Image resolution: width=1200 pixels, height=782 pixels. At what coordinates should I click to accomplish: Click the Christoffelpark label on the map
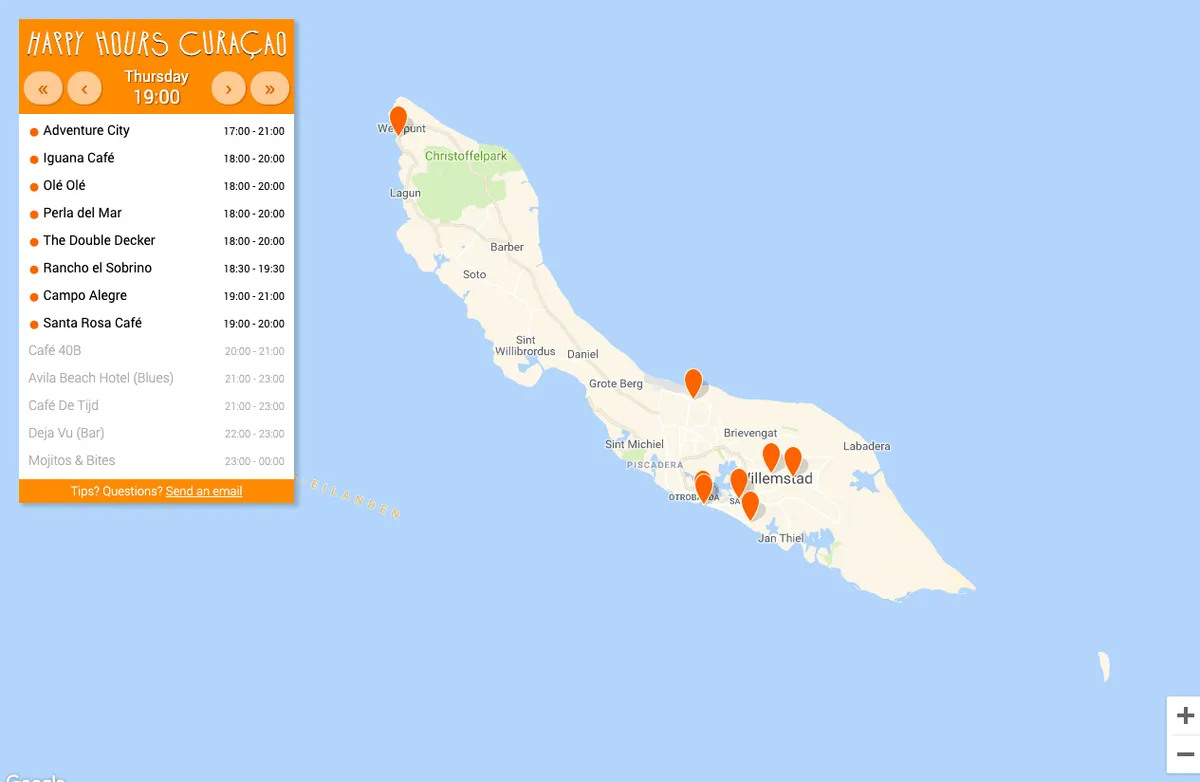coord(466,156)
